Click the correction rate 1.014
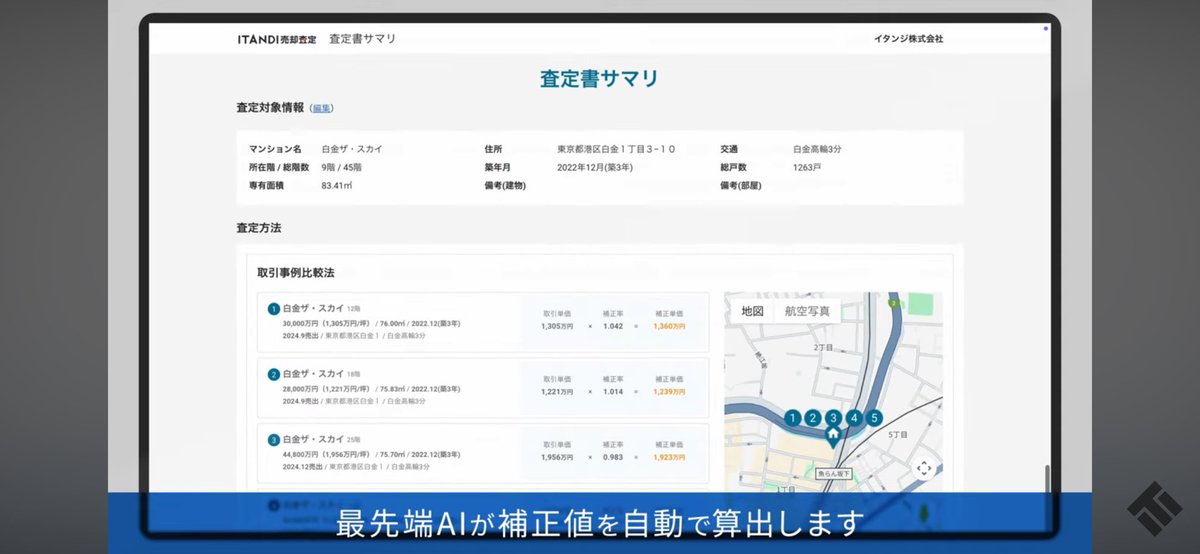The image size is (1200, 554). point(613,391)
